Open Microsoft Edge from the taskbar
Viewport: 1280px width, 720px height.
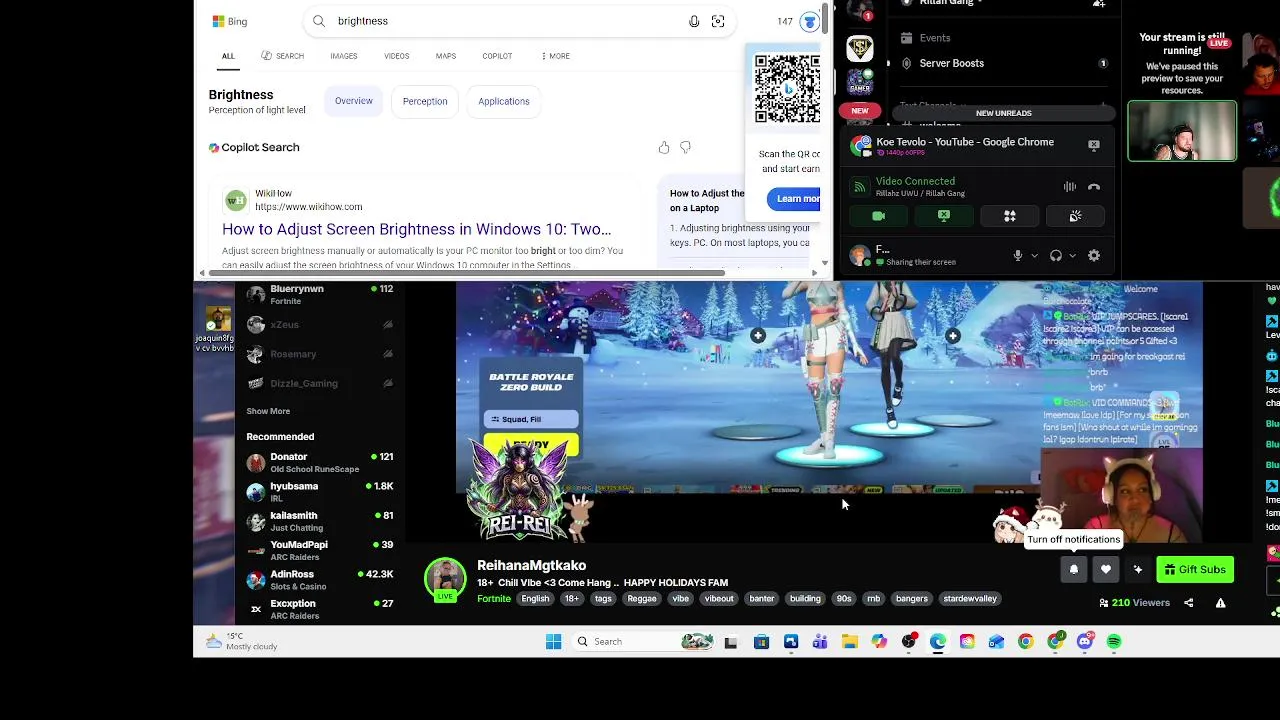click(x=938, y=642)
